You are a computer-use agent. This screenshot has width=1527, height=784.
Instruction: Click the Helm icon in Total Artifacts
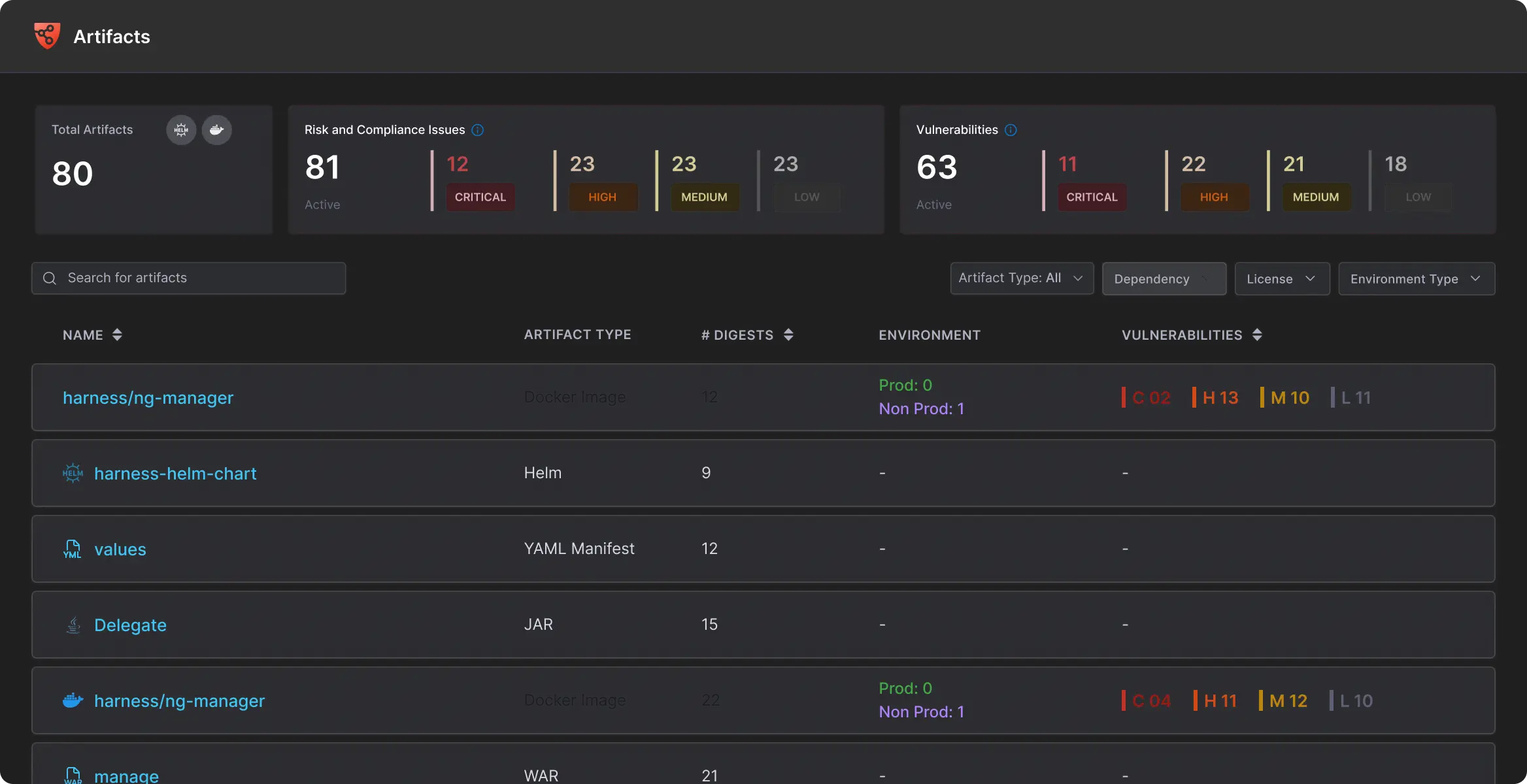(x=181, y=130)
